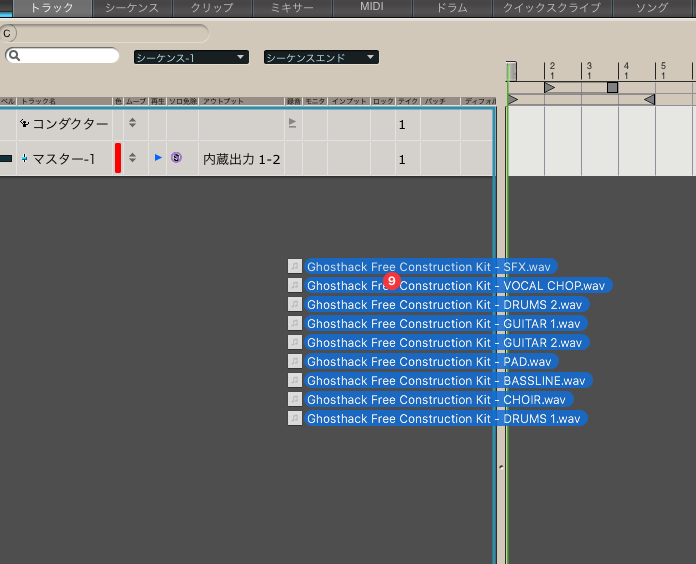
Task: Open the シーケンス-1 dropdown
Action: [191, 57]
